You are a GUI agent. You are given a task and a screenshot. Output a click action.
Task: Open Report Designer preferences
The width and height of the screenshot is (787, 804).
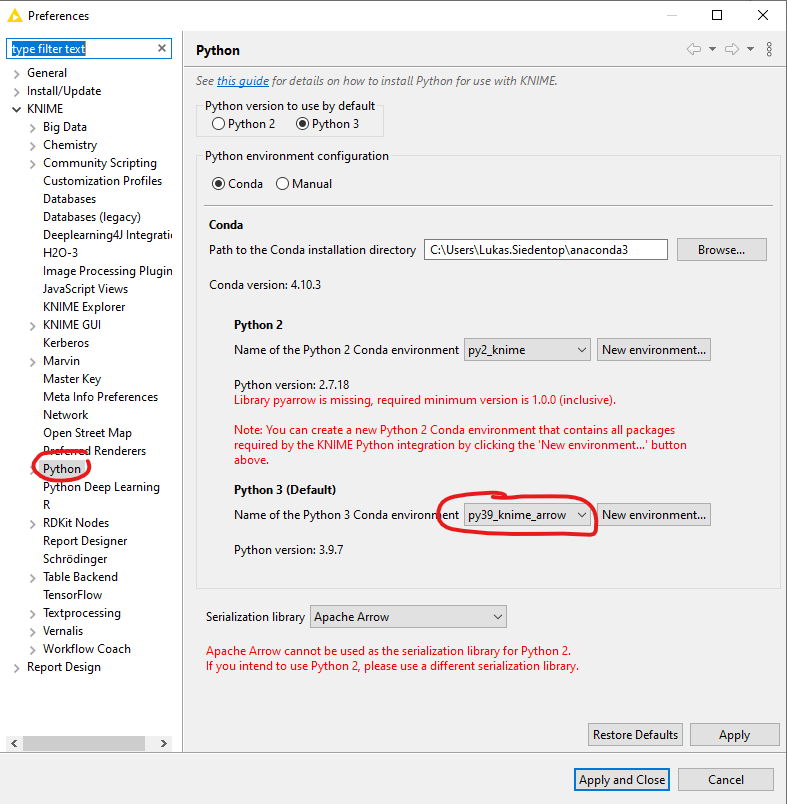pos(85,540)
